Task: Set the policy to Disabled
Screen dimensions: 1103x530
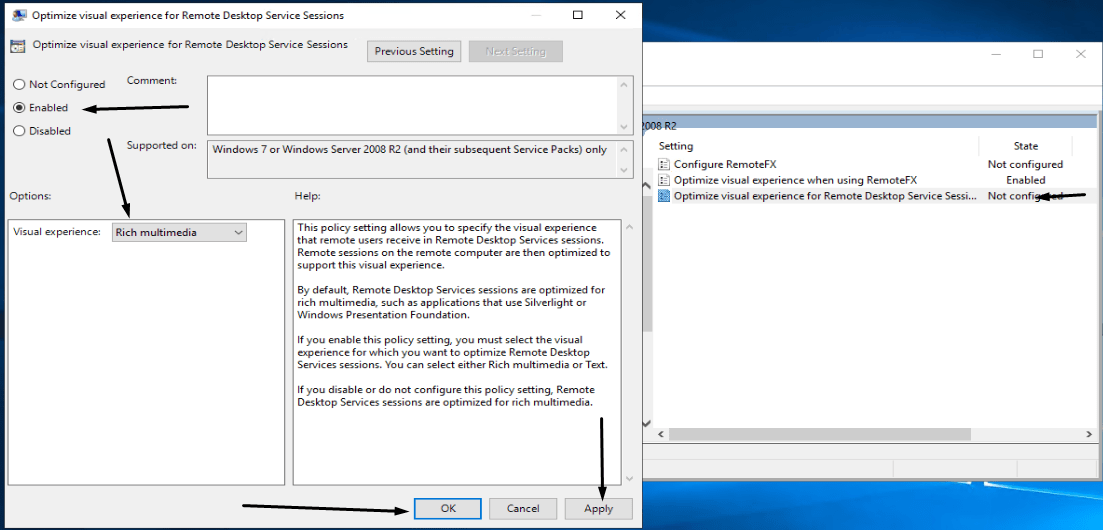Action: (19, 131)
